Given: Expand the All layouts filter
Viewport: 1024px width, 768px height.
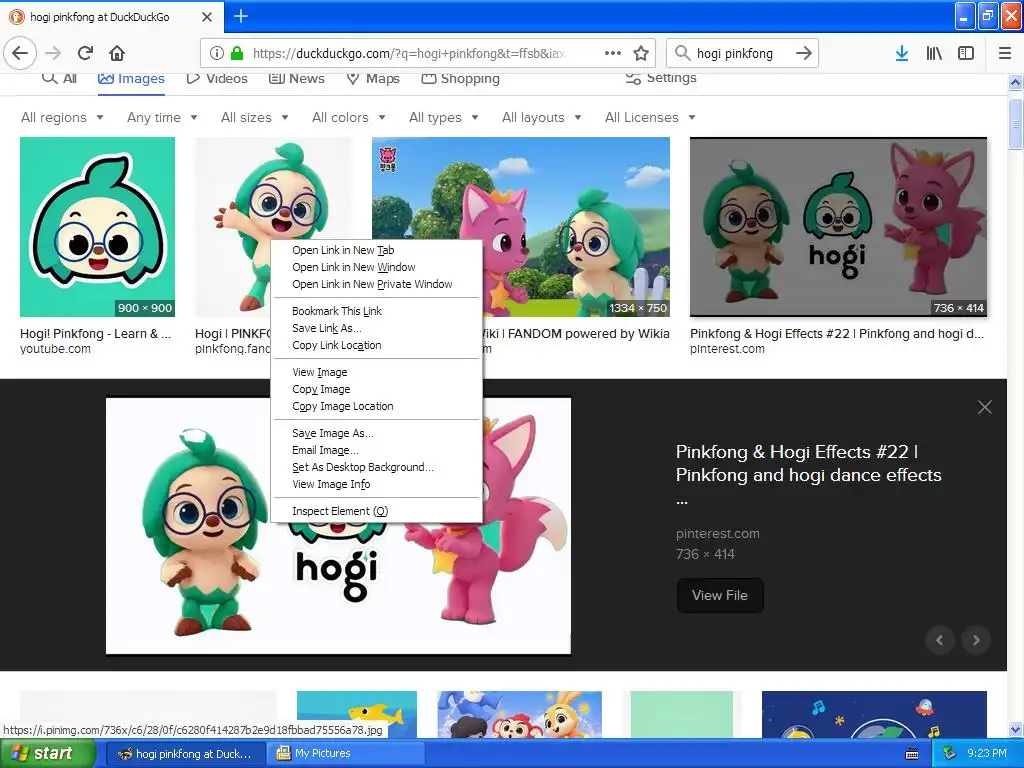Looking at the screenshot, I should [541, 118].
